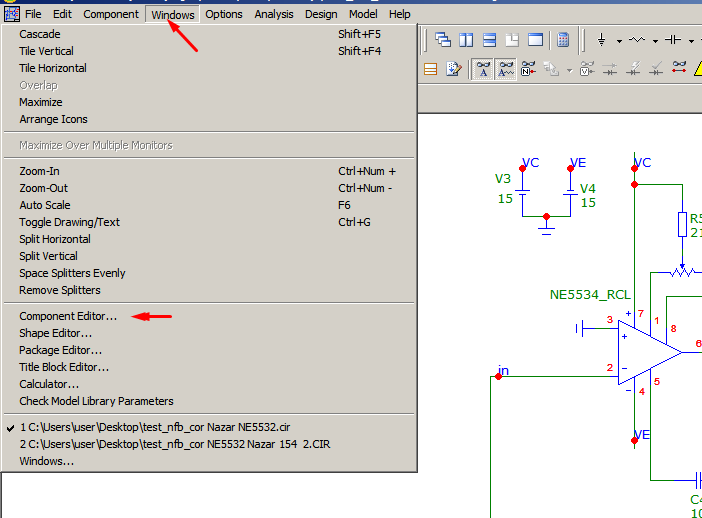Select the Capacitor component tool
Viewport: 702px width, 518px height.
(x=673, y=40)
